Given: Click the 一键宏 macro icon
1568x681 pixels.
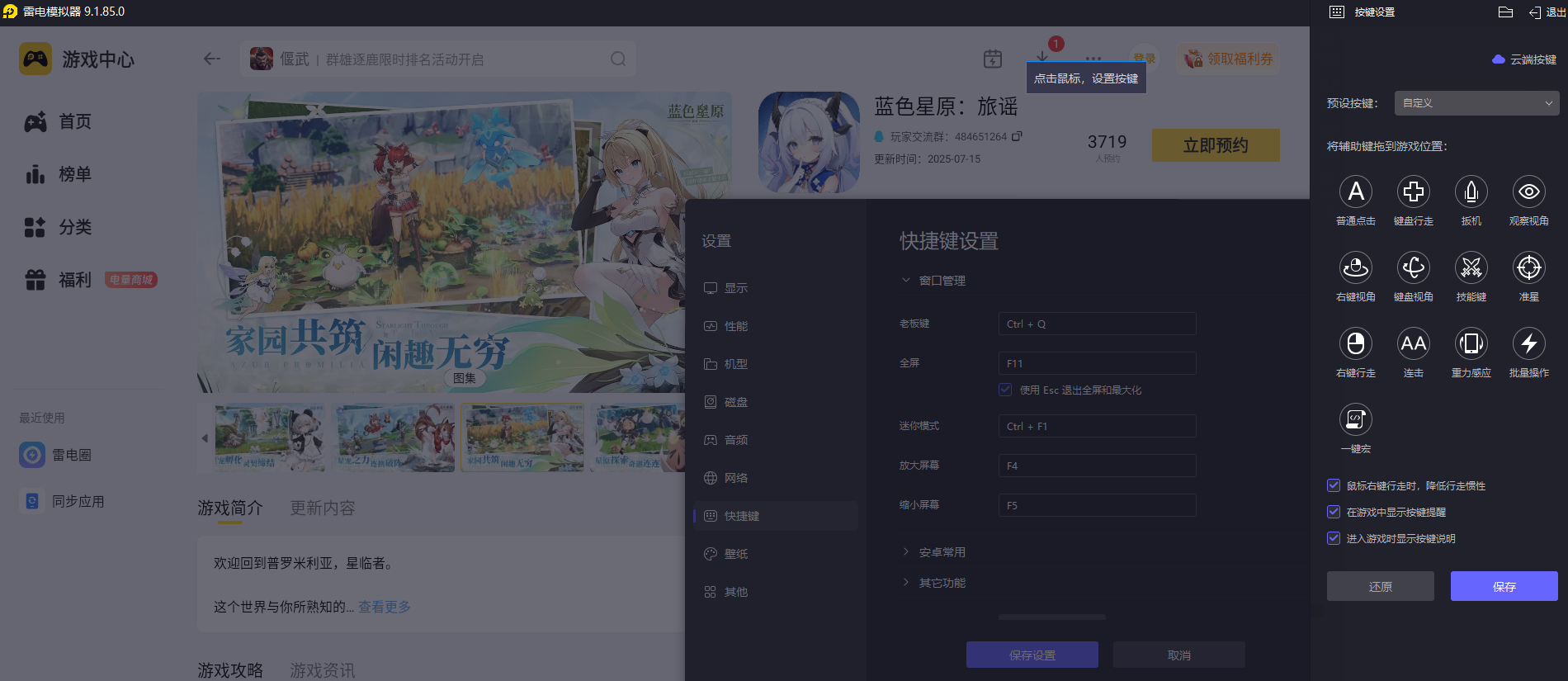Looking at the screenshot, I should pyautogui.click(x=1355, y=419).
